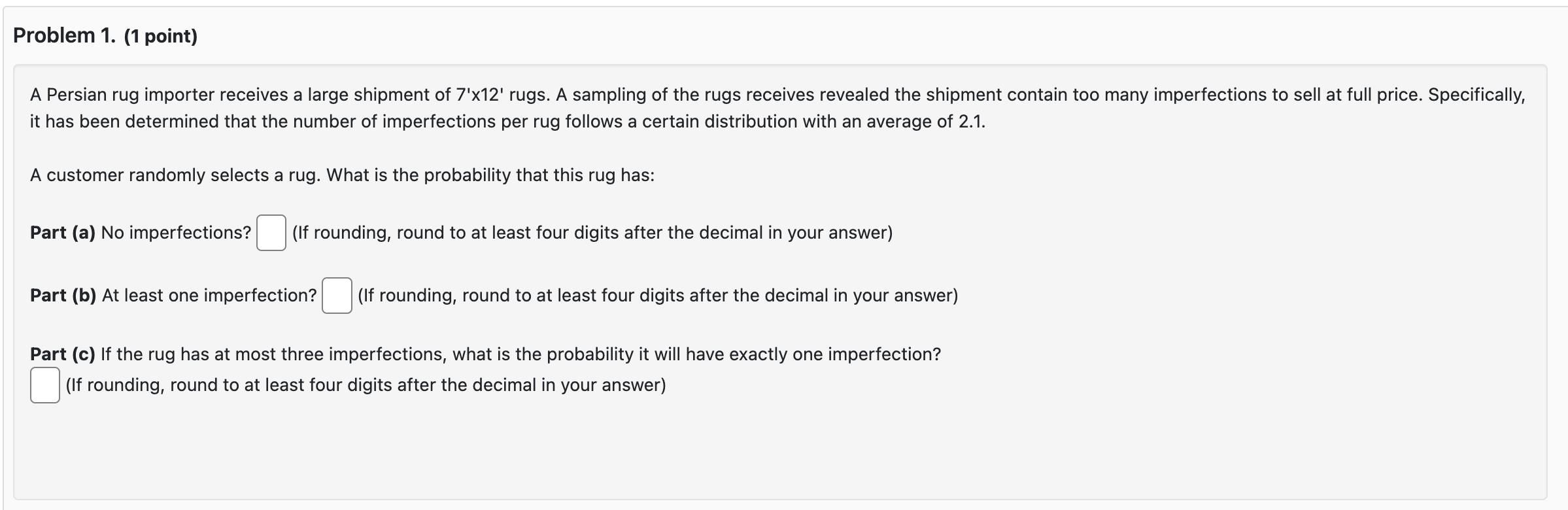Click the bold "Part (c)" label
This screenshot has height=510, width=1568.
click(x=63, y=354)
